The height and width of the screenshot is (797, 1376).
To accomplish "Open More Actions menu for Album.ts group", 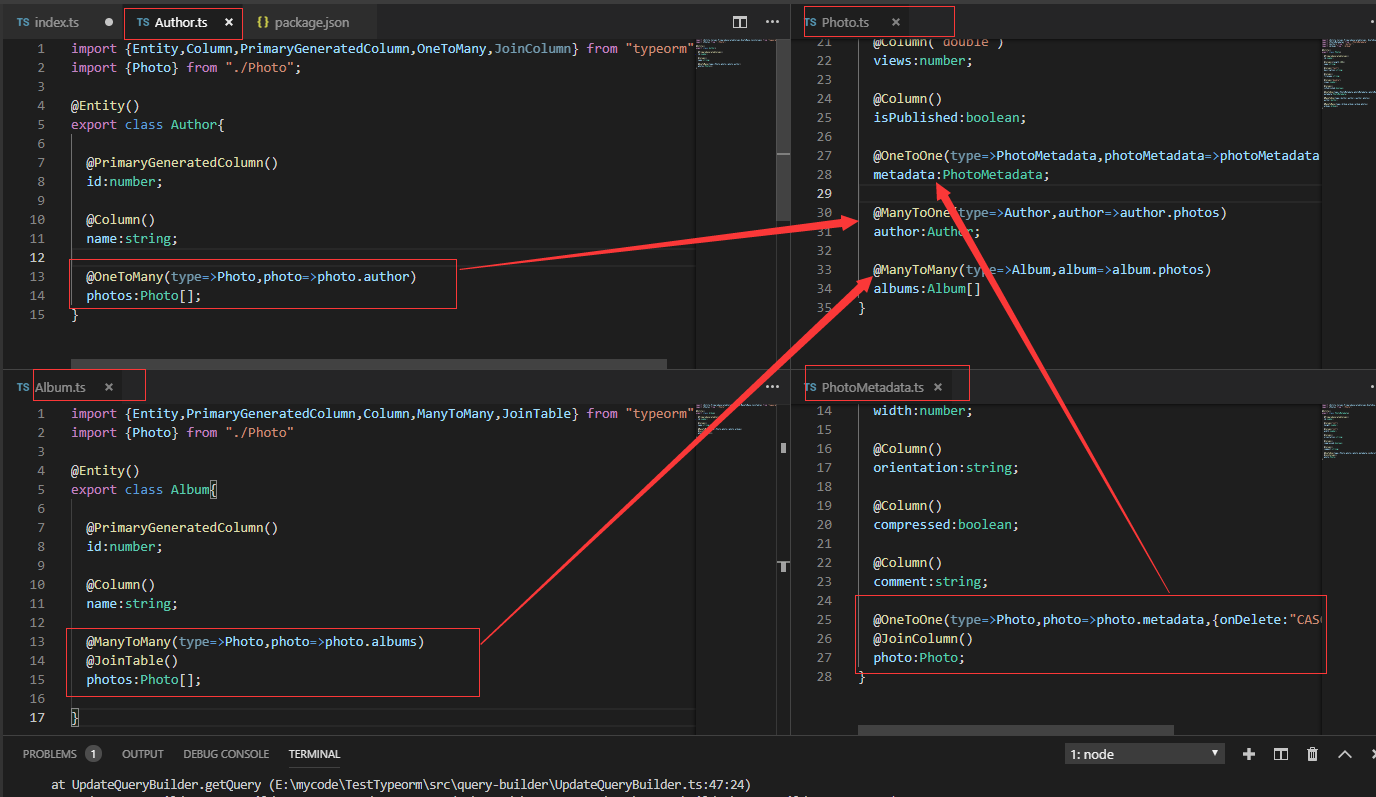I will click(772, 386).
